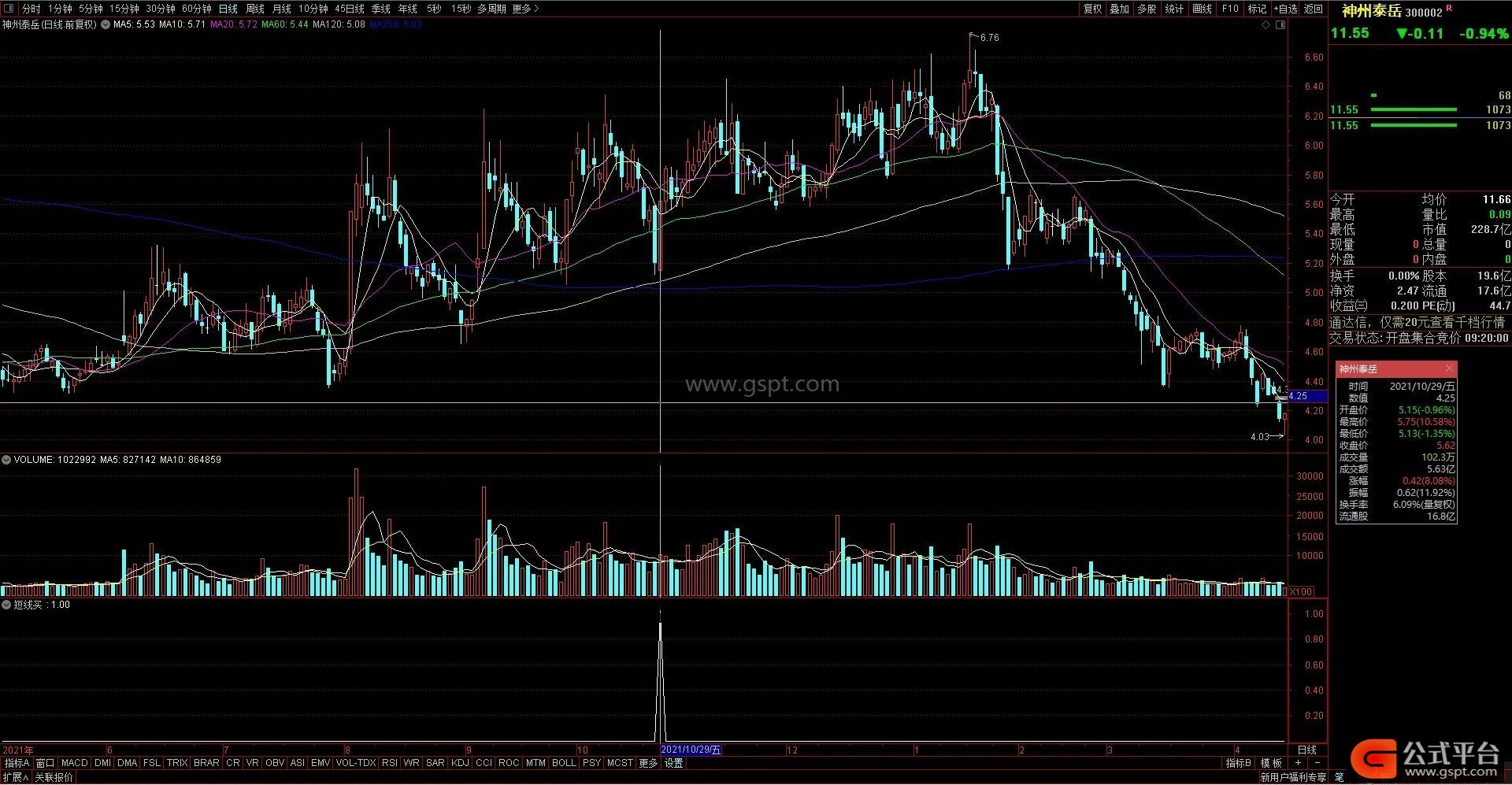This screenshot has height=785, width=1512.
Task: Select the 季线 quarterly period
Action: 380,9
